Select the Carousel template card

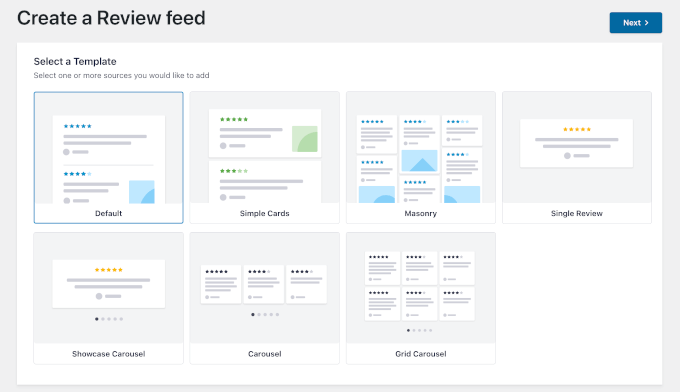coord(265,298)
